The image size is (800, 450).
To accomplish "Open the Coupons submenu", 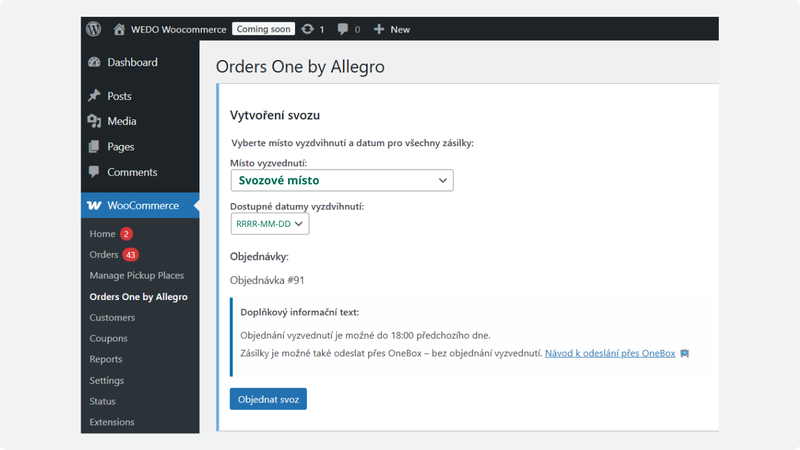I will click(108, 338).
